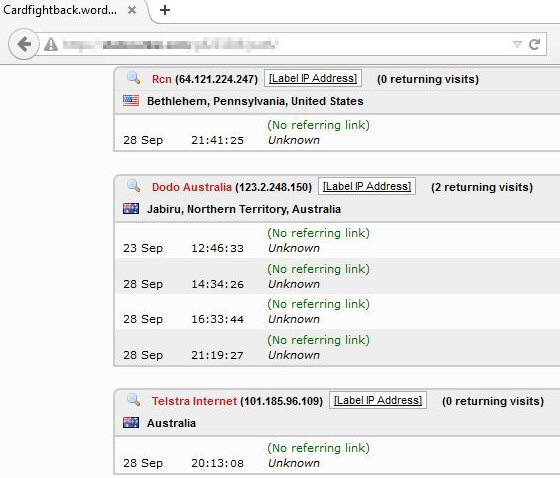Screen dimensions: 560x478
Task: Click (2 returning visits) text
Action: pyautogui.click(x=482, y=187)
